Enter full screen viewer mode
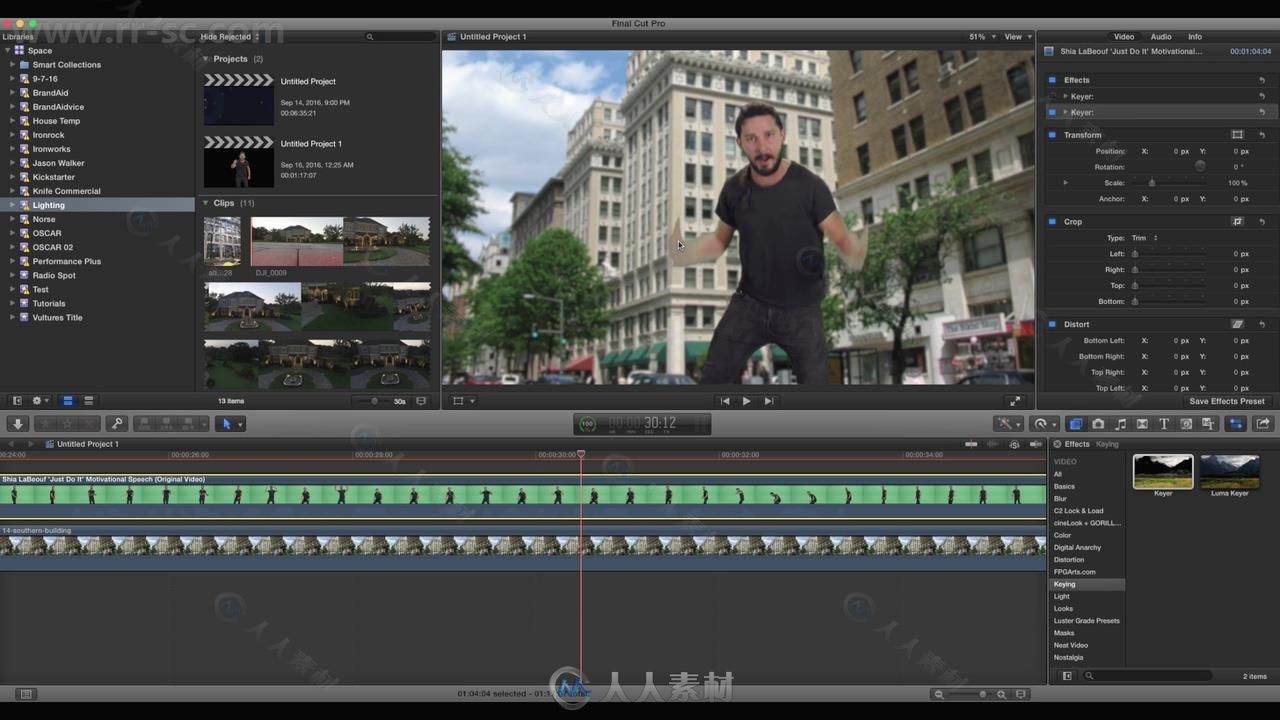The width and height of the screenshot is (1280, 720). [x=1015, y=401]
